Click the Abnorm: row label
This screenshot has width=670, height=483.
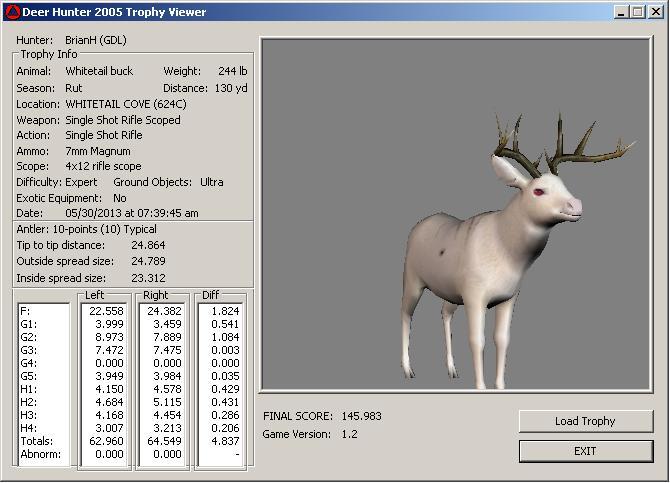tap(41, 454)
